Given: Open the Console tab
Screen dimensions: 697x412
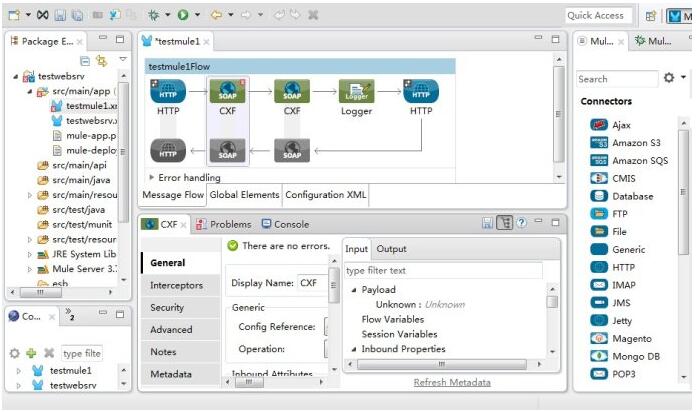Looking at the screenshot, I should coord(285,224).
